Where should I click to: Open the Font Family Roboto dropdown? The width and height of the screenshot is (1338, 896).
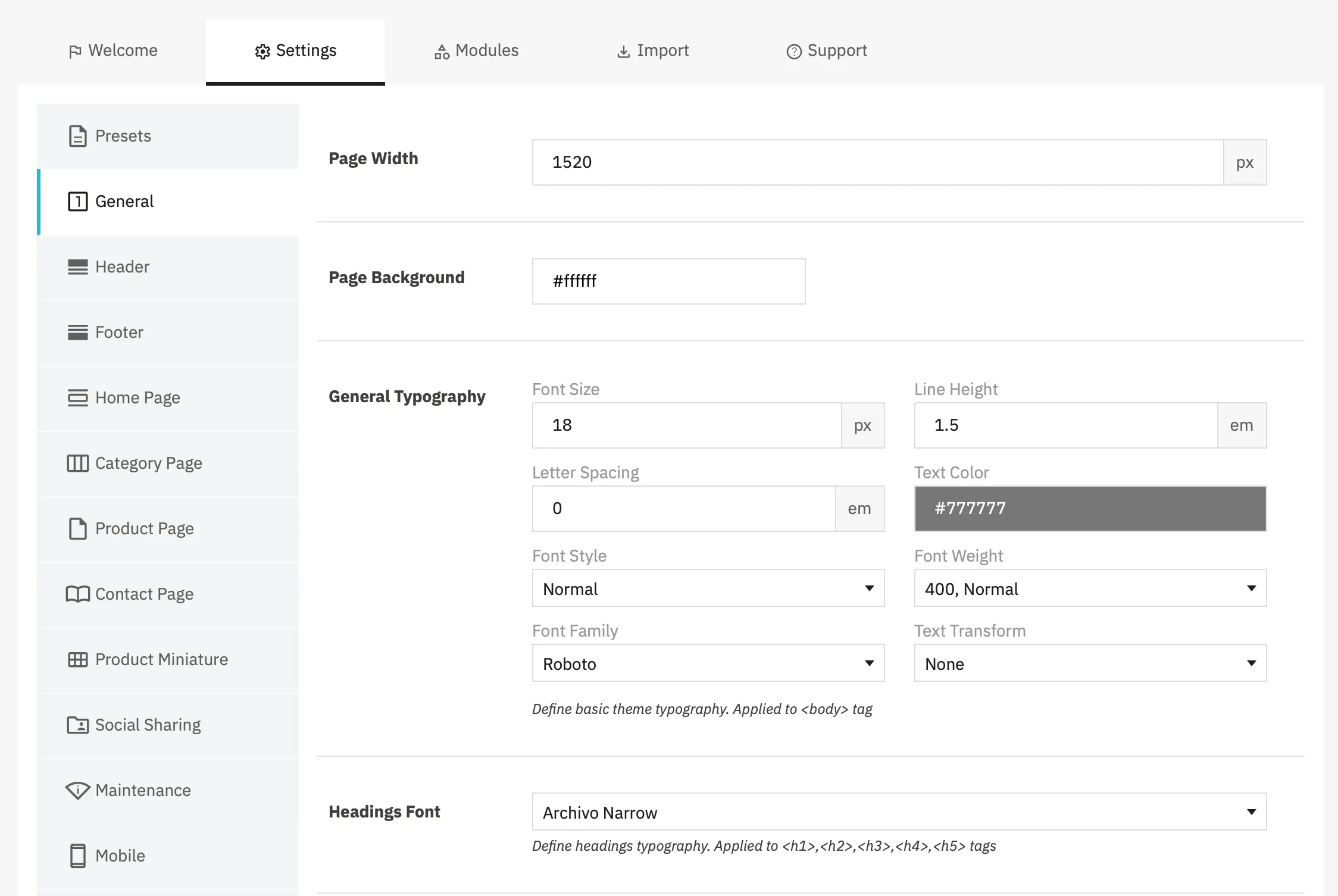click(x=708, y=663)
